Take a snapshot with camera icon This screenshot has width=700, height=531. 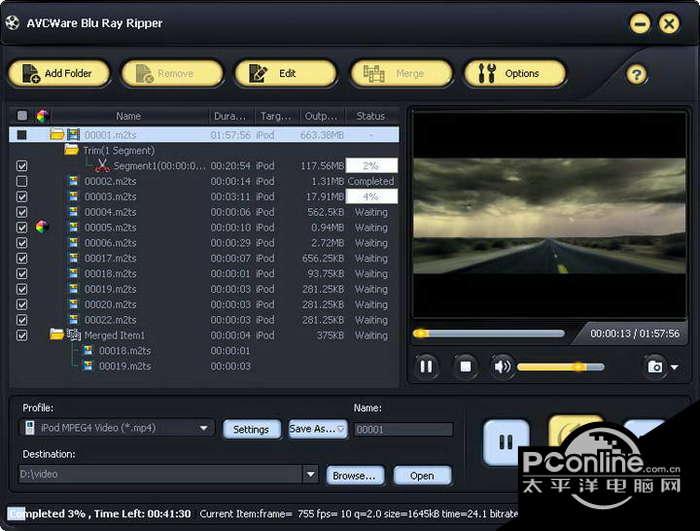point(655,367)
